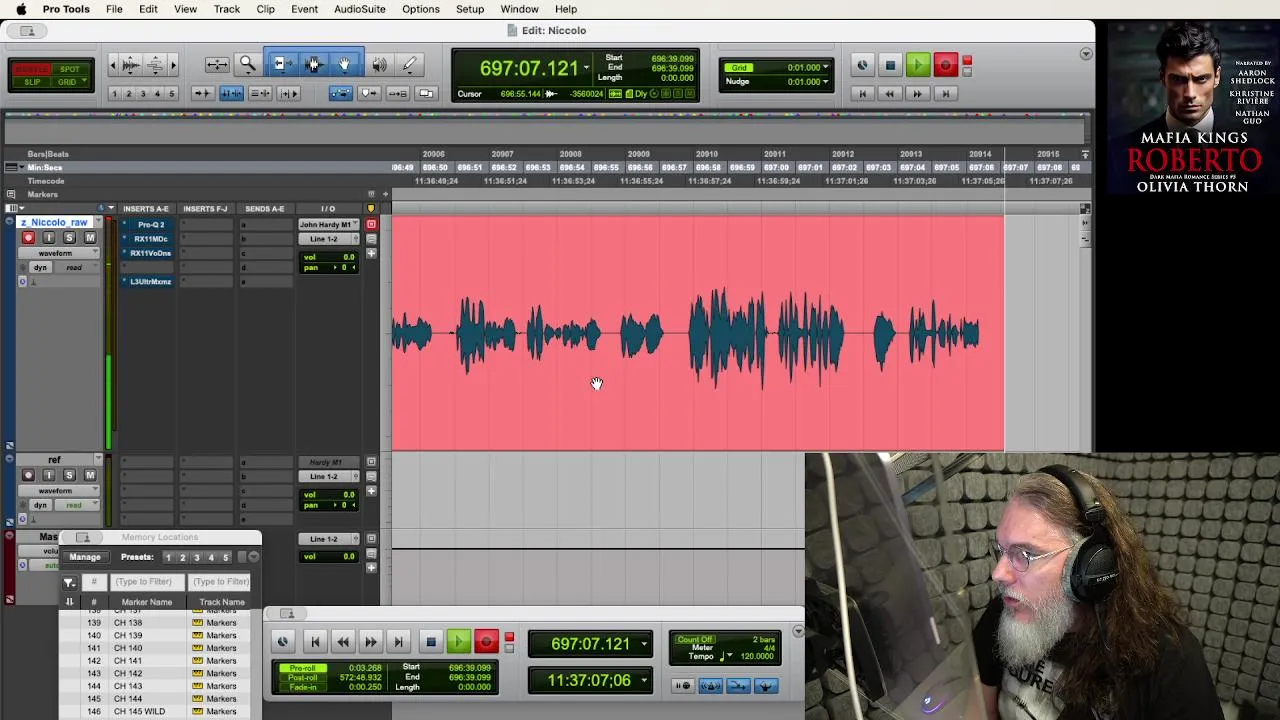The width and height of the screenshot is (1280, 720).
Task: Open the Setup menu
Action: (470, 9)
